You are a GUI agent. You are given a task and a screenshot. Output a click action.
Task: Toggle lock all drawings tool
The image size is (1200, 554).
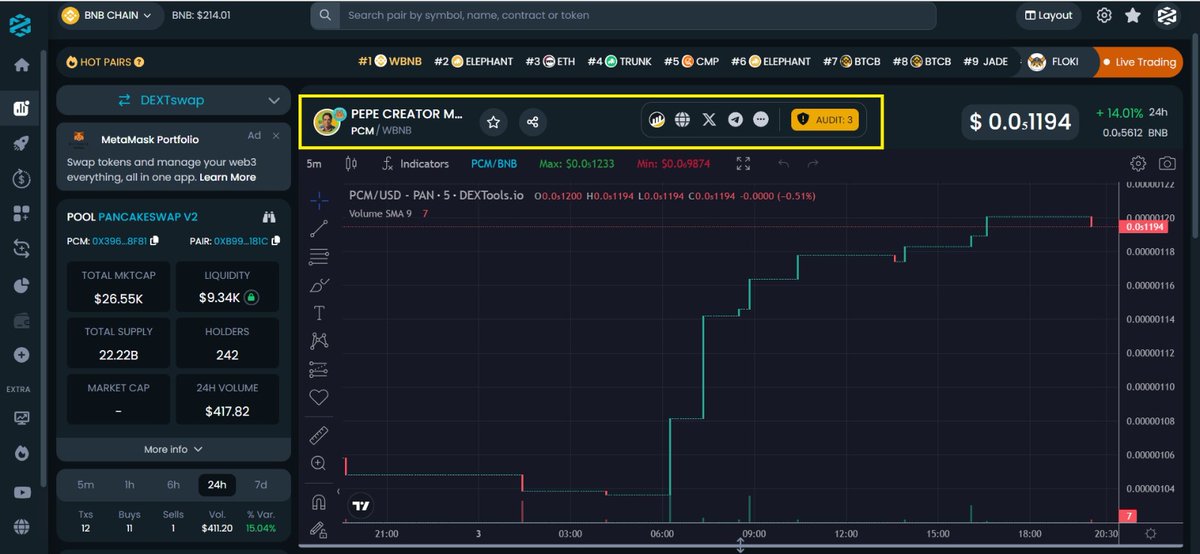319,529
